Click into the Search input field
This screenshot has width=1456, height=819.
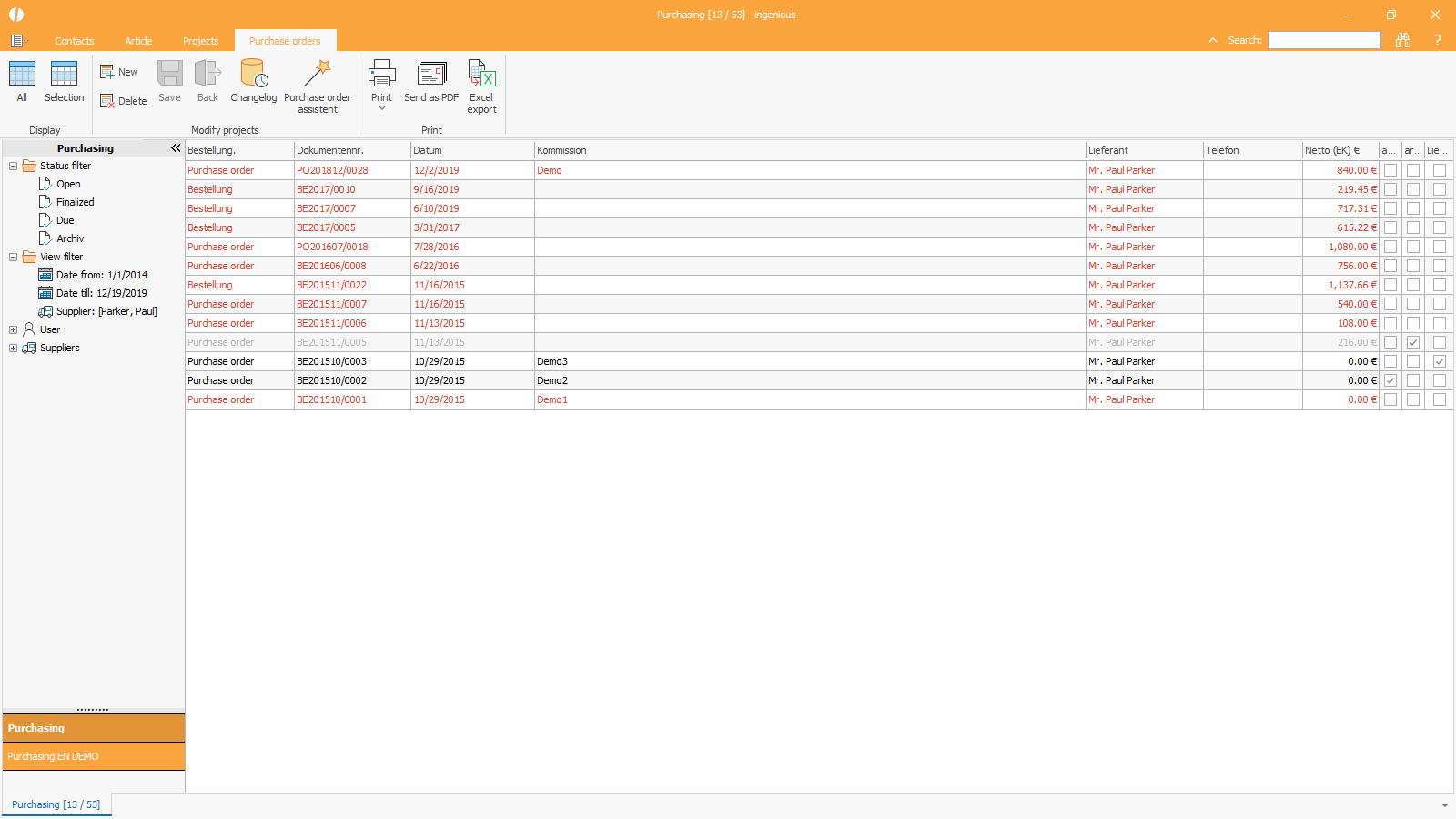click(1324, 40)
